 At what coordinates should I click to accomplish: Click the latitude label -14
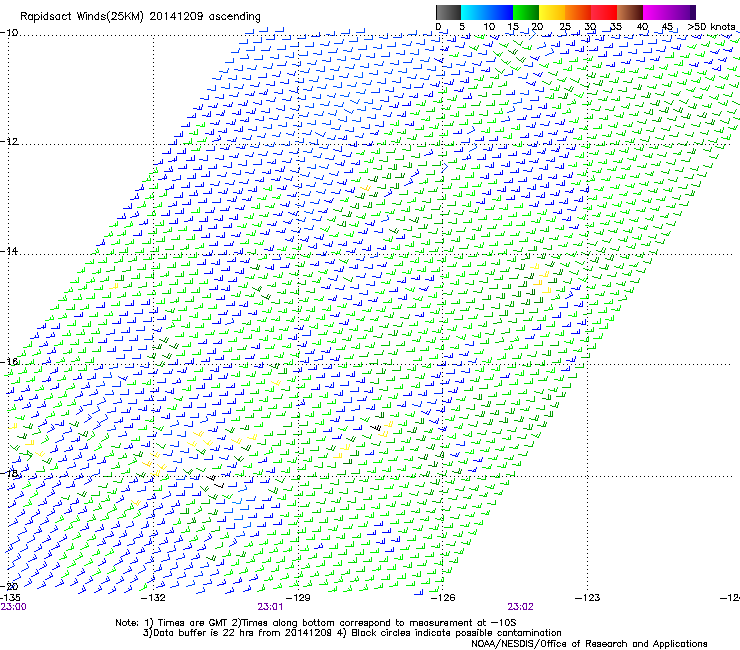pos(9,251)
